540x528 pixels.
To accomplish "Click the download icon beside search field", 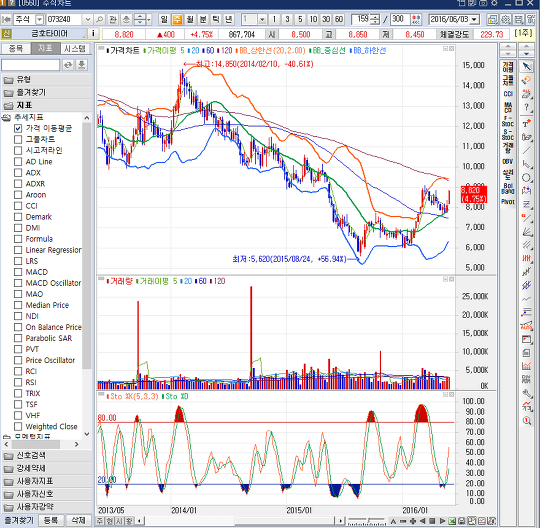I will (x=81, y=64).
